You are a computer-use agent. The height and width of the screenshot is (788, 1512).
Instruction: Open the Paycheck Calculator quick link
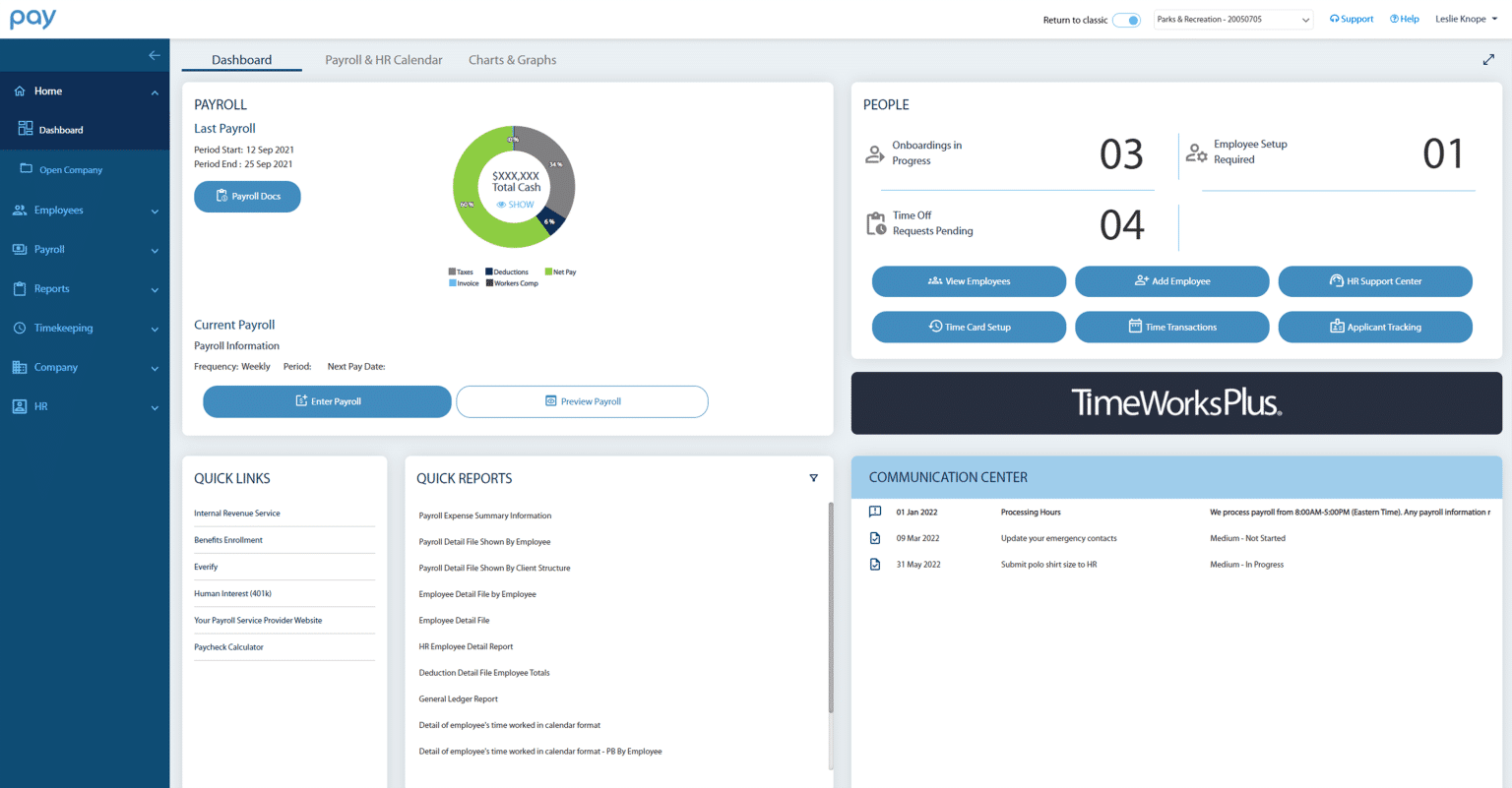[227, 646]
